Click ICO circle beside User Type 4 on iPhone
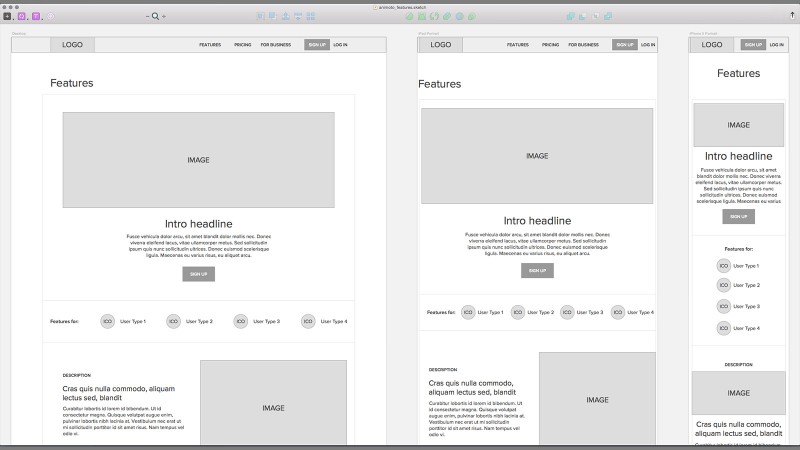Image resolution: width=800 pixels, height=450 pixels. pos(724,328)
